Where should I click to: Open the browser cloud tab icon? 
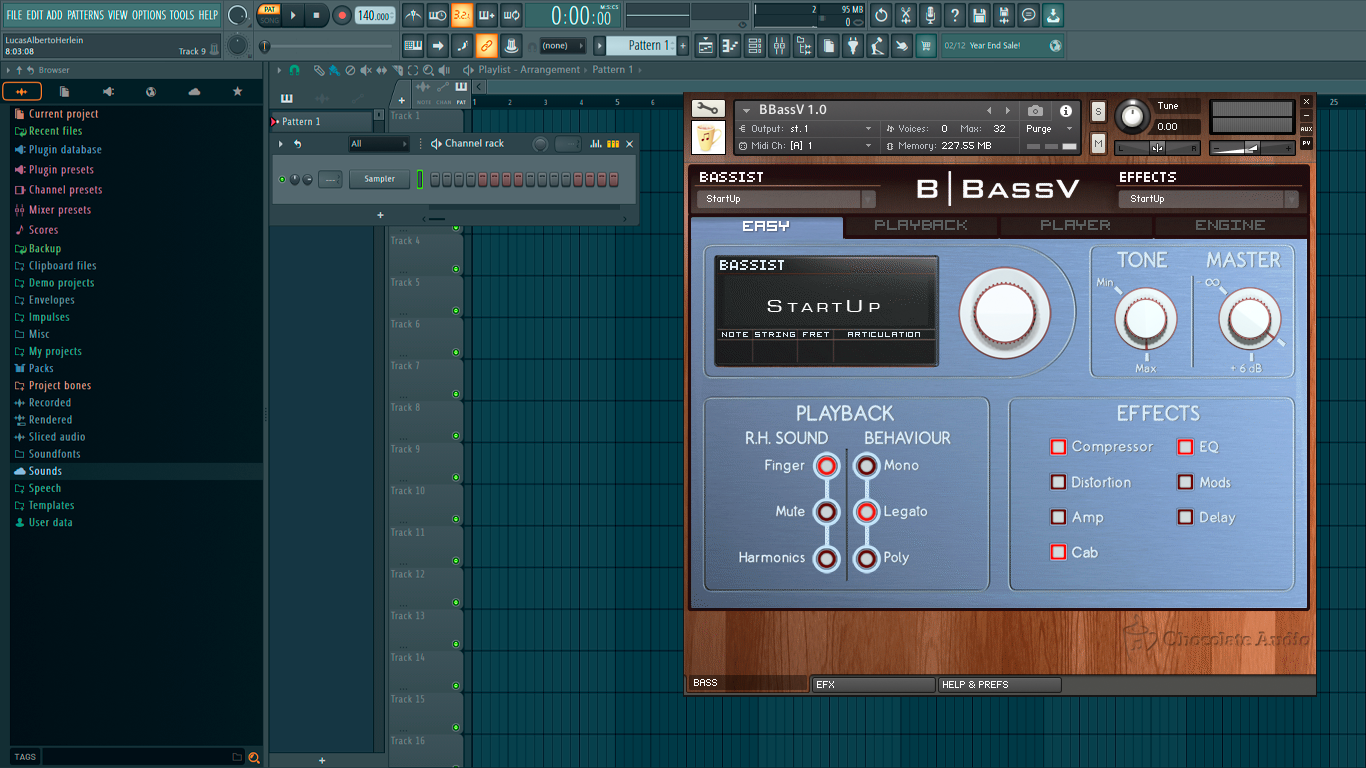pos(194,92)
